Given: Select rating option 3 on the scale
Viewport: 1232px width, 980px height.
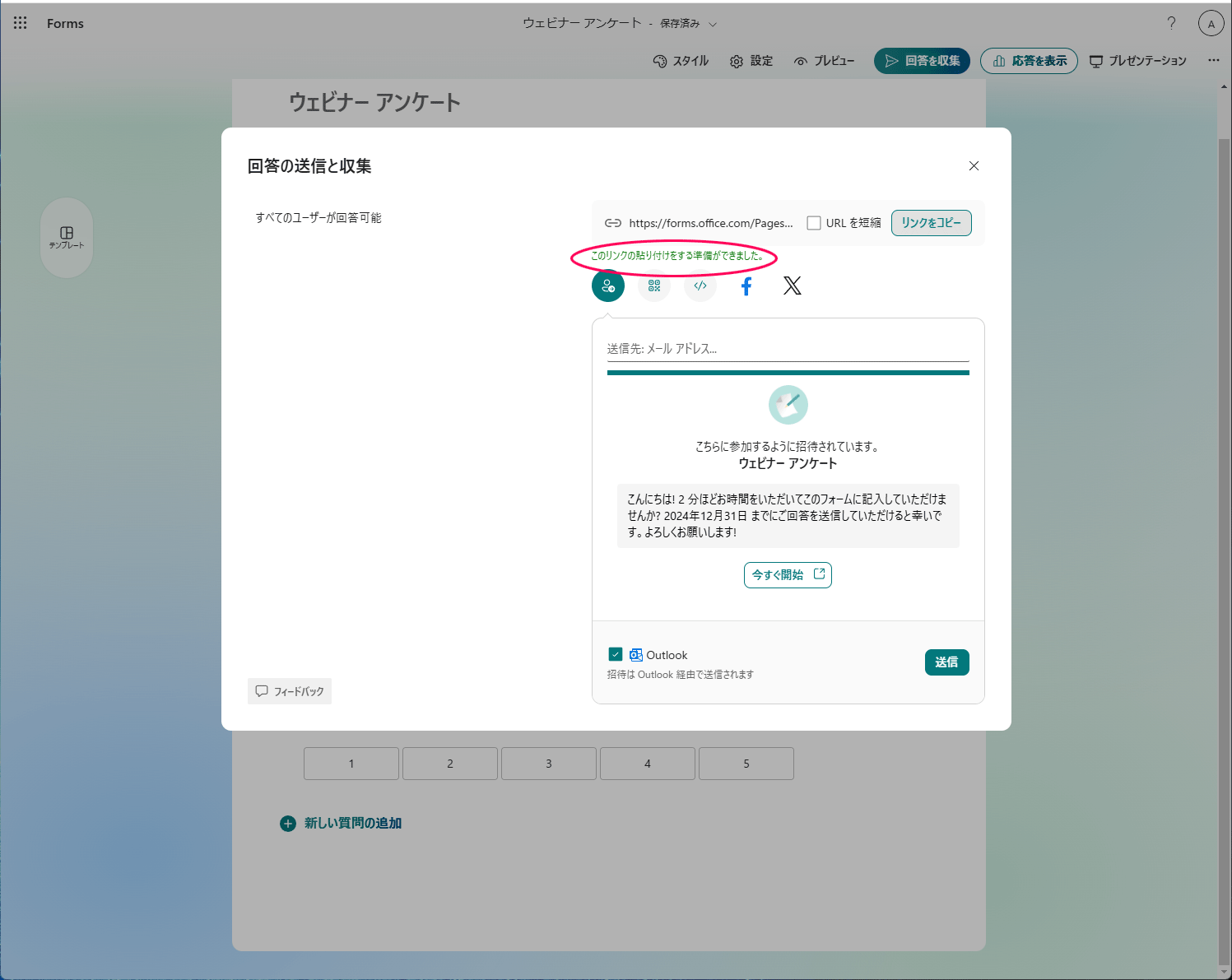Looking at the screenshot, I should coord(548,763).
